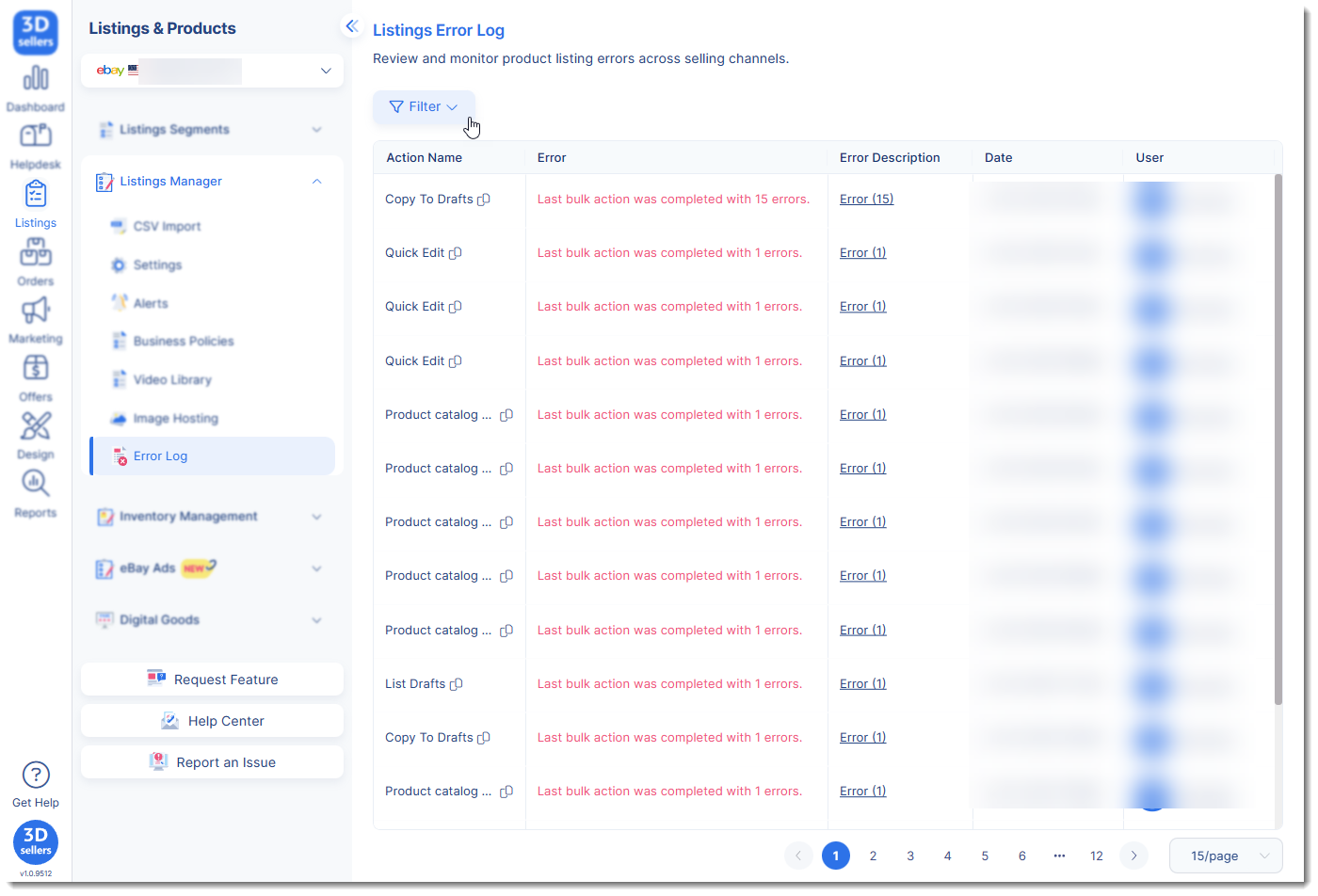Go to page 4 of the error log

(947, 856)
